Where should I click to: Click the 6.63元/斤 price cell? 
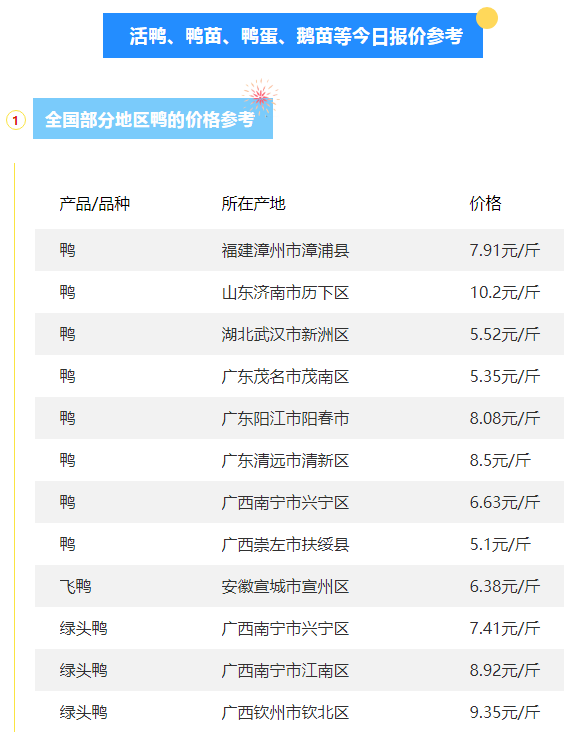(505, 502)
